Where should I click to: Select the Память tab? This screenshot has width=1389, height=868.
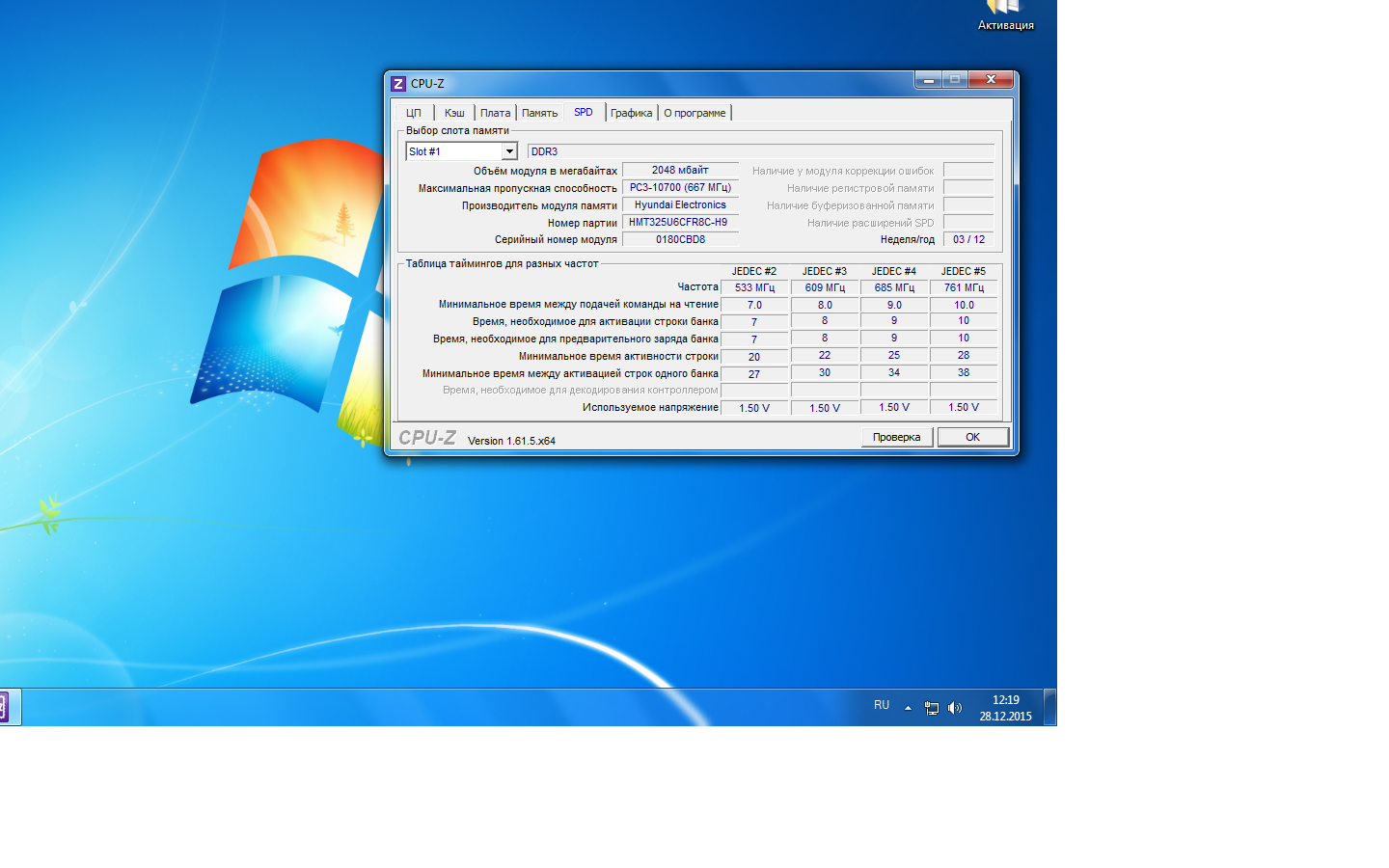[539, 113]
